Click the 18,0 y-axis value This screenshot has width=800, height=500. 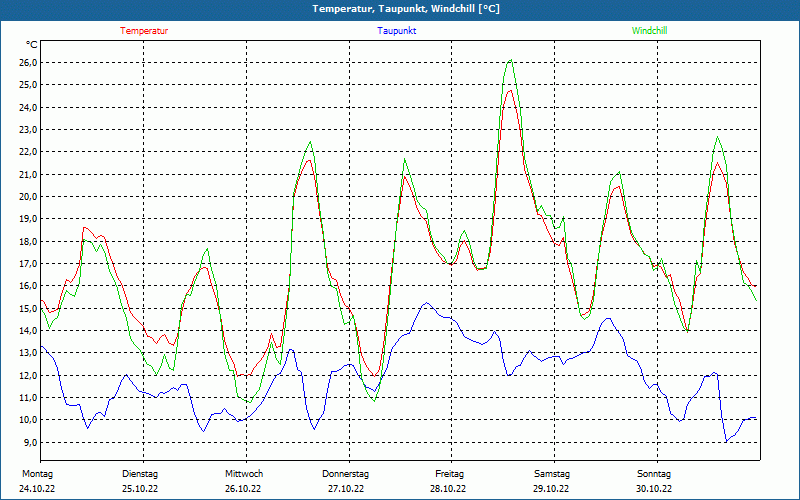[x=28, y=241]
